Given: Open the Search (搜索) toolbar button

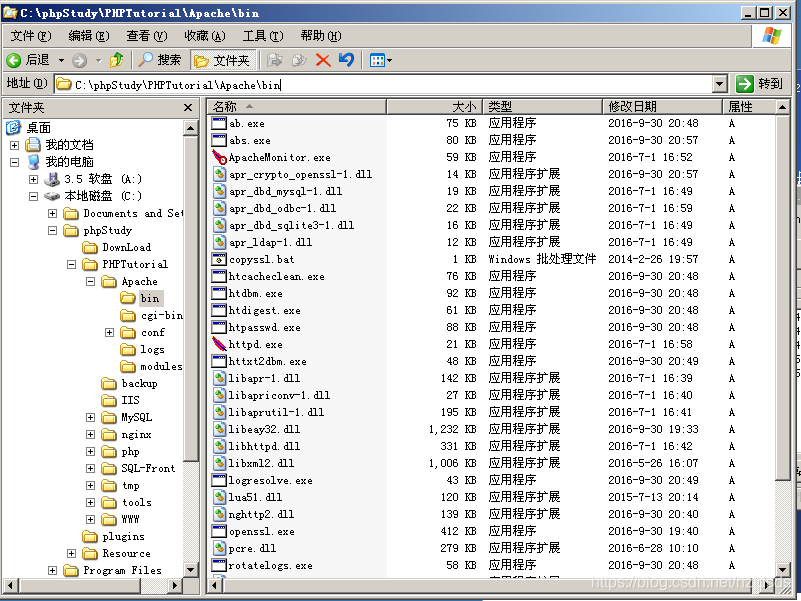Looking at the screenshot, I should tap(160, 60).
